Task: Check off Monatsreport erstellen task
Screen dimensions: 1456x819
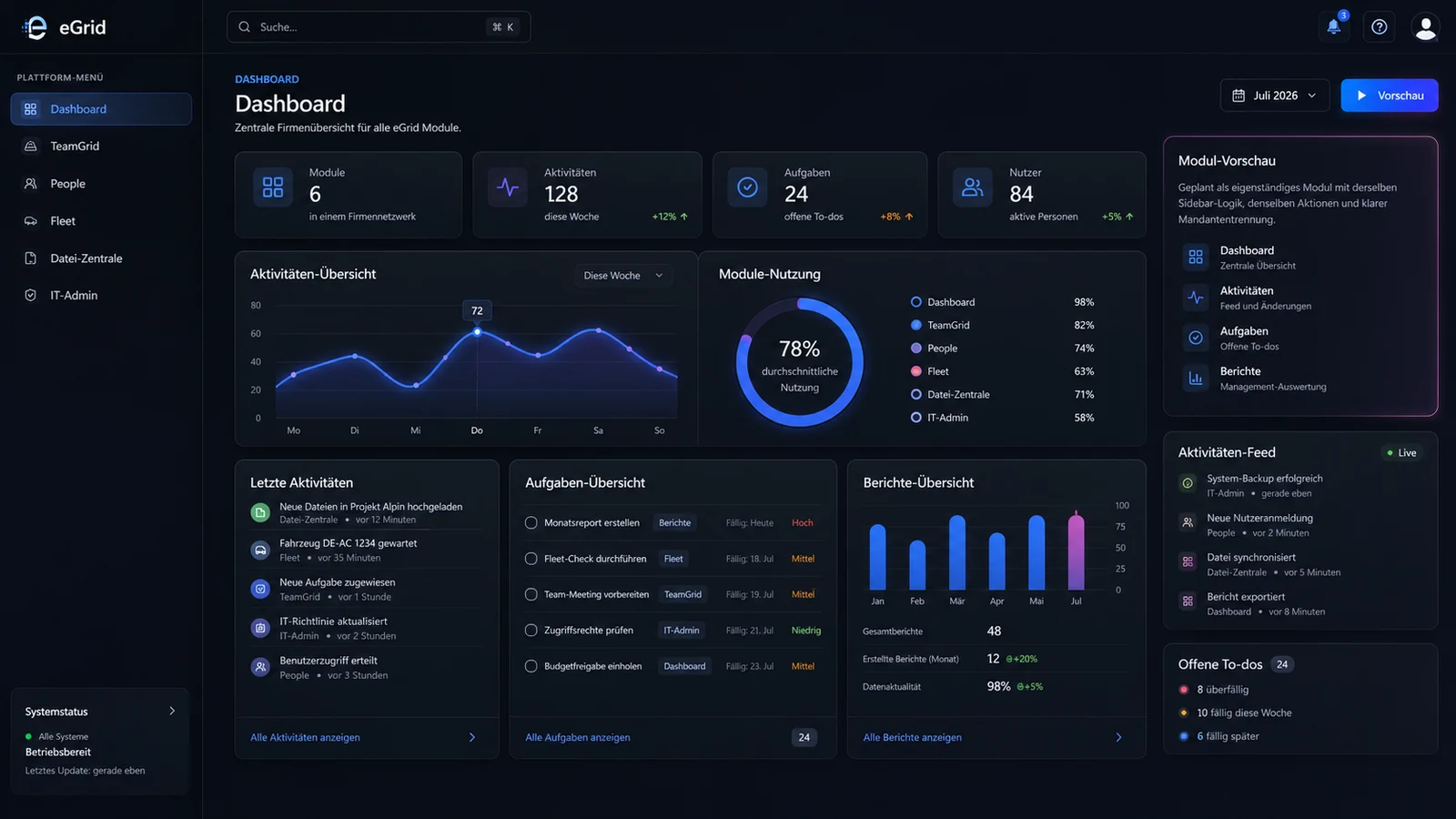Action: coord(531,523)
